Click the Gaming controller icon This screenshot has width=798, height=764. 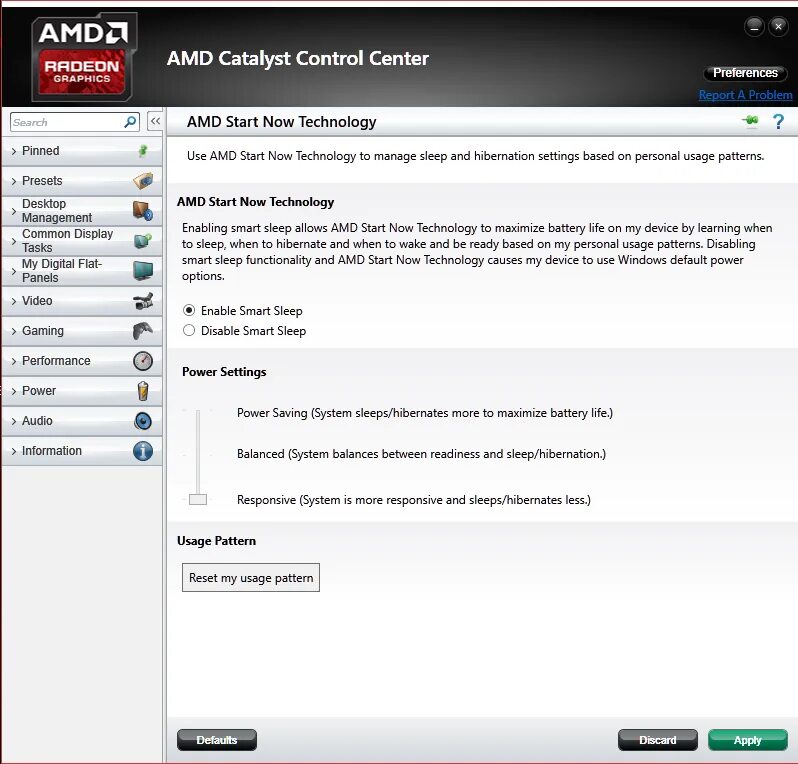[143, 331]
